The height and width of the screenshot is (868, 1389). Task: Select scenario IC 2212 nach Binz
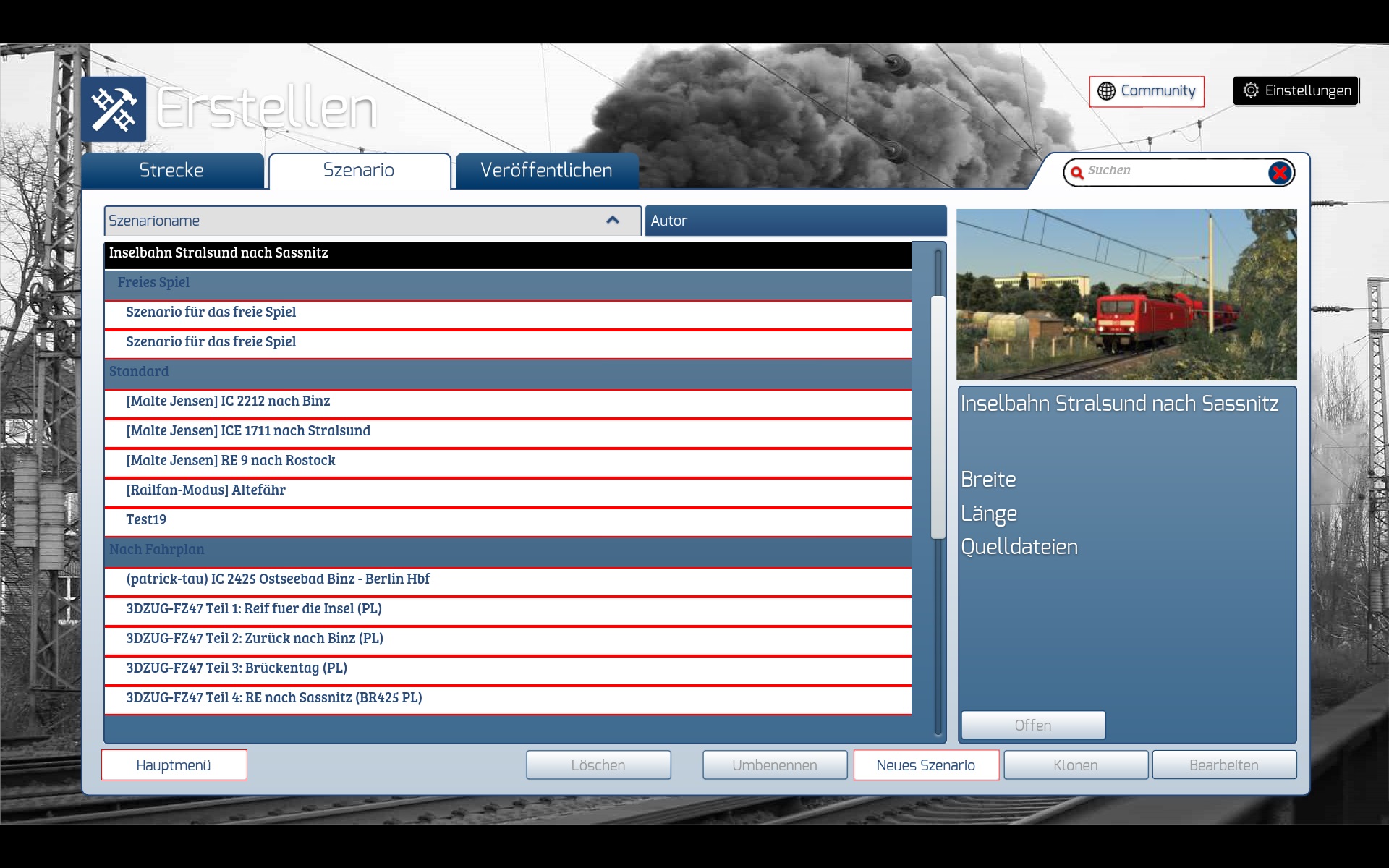tap(228, 401)
